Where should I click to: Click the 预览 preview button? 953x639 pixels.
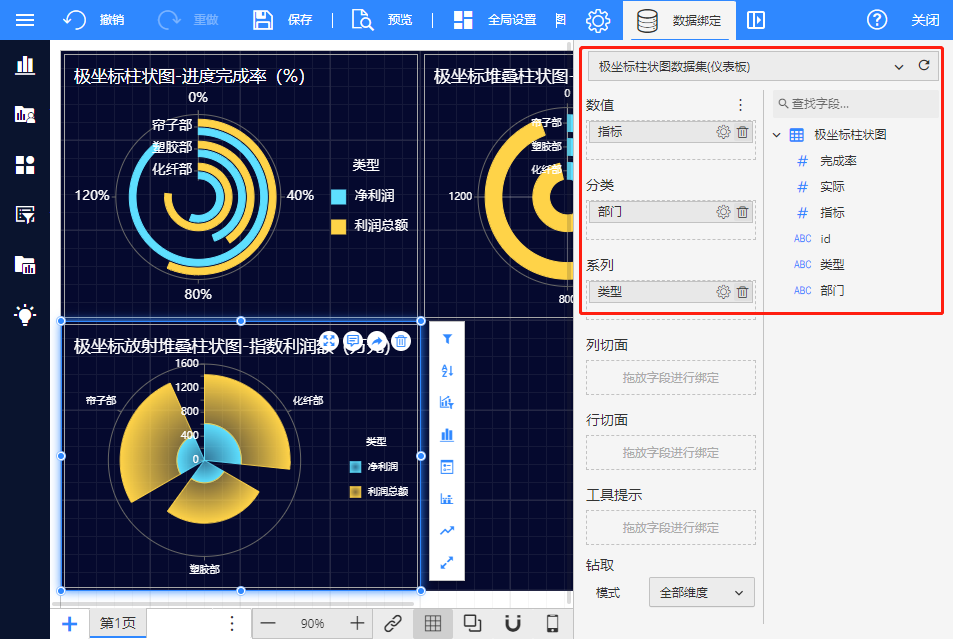pyautogui.click(x=382, y=20)
